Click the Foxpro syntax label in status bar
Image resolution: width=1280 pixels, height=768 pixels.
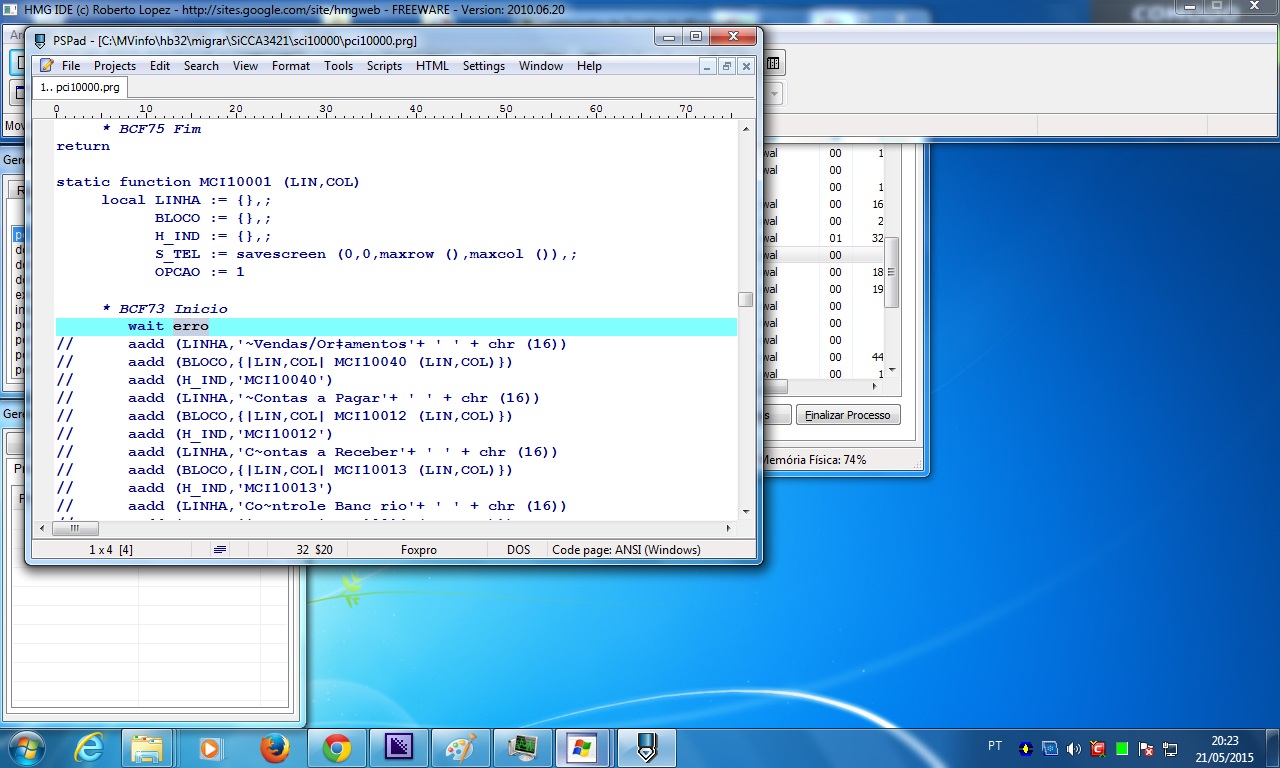[418, 549]
